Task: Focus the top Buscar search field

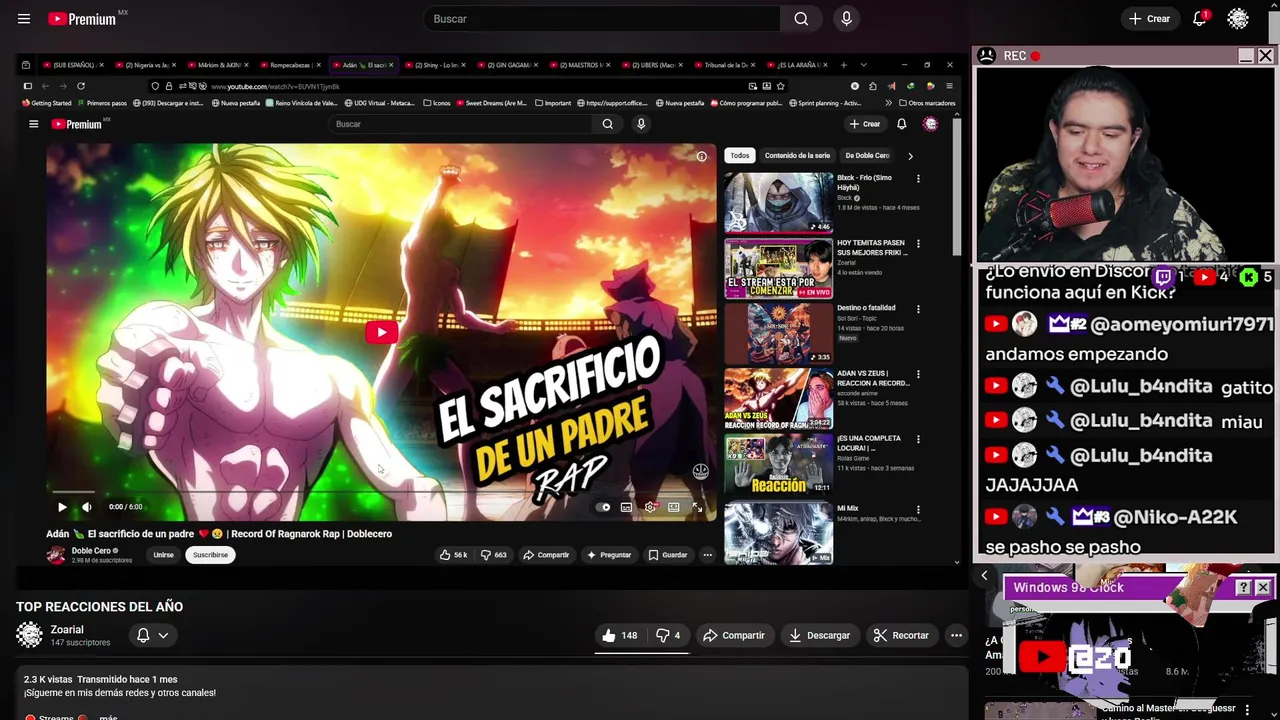Action: pyautogui.click(x=602, y=19)
